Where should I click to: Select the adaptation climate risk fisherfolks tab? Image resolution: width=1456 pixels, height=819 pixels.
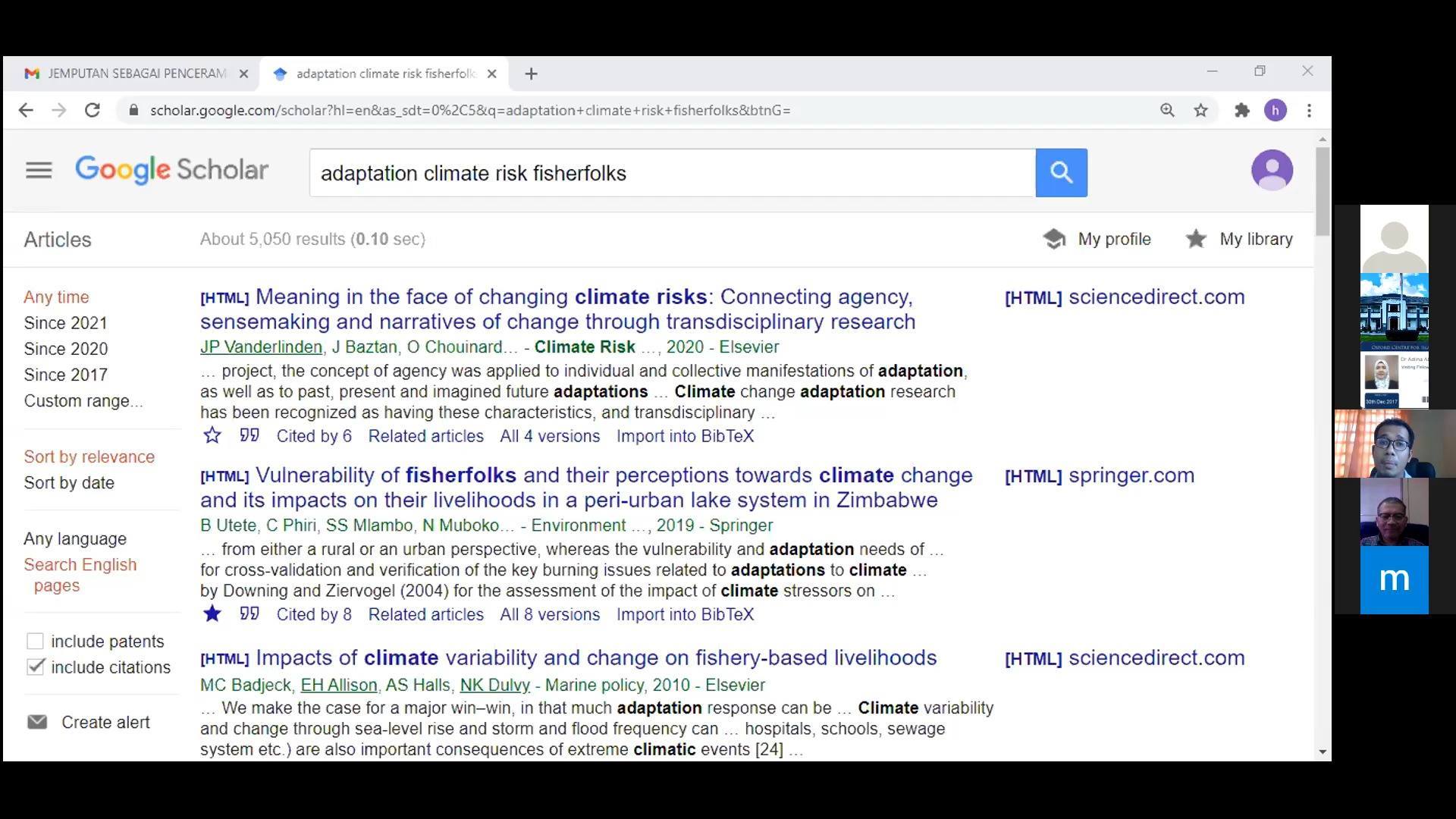(x=385, y=74)
